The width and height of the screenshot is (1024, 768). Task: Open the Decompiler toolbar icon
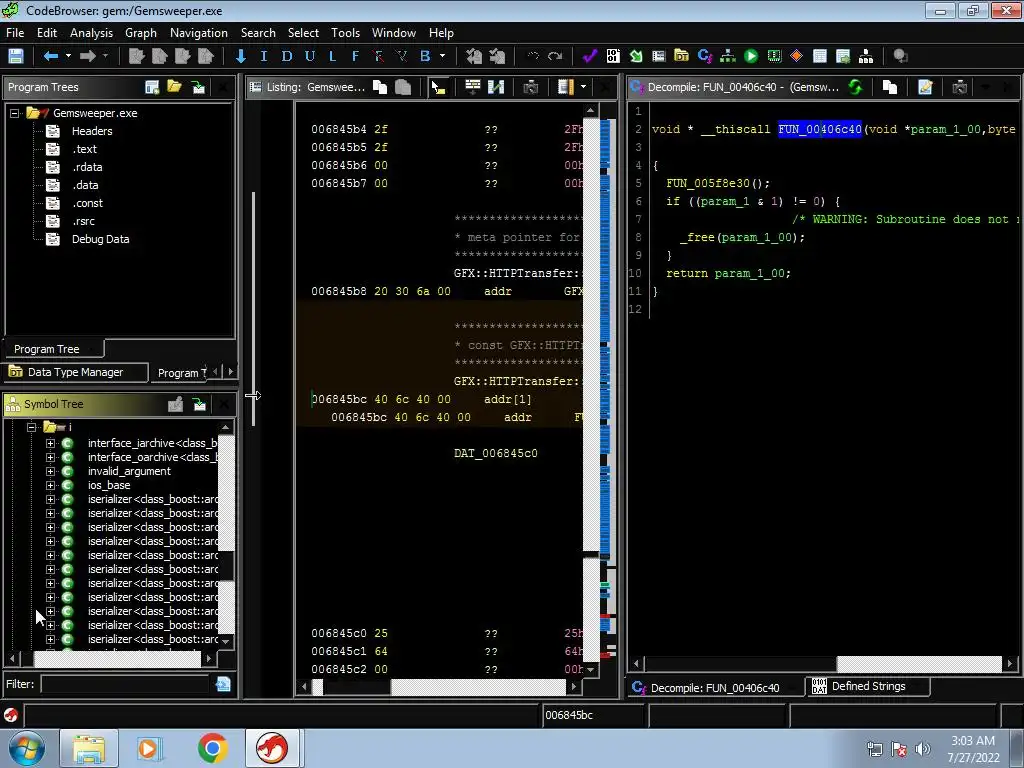(705, 56)
